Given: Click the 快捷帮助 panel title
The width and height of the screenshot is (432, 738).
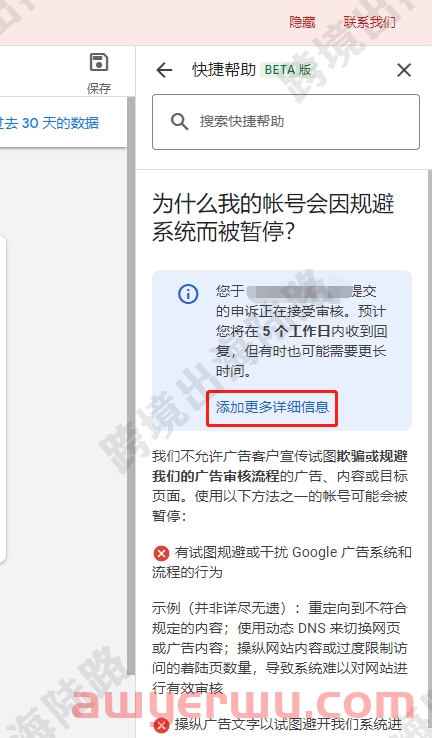Looking at the screenshot, I should 224,70.
